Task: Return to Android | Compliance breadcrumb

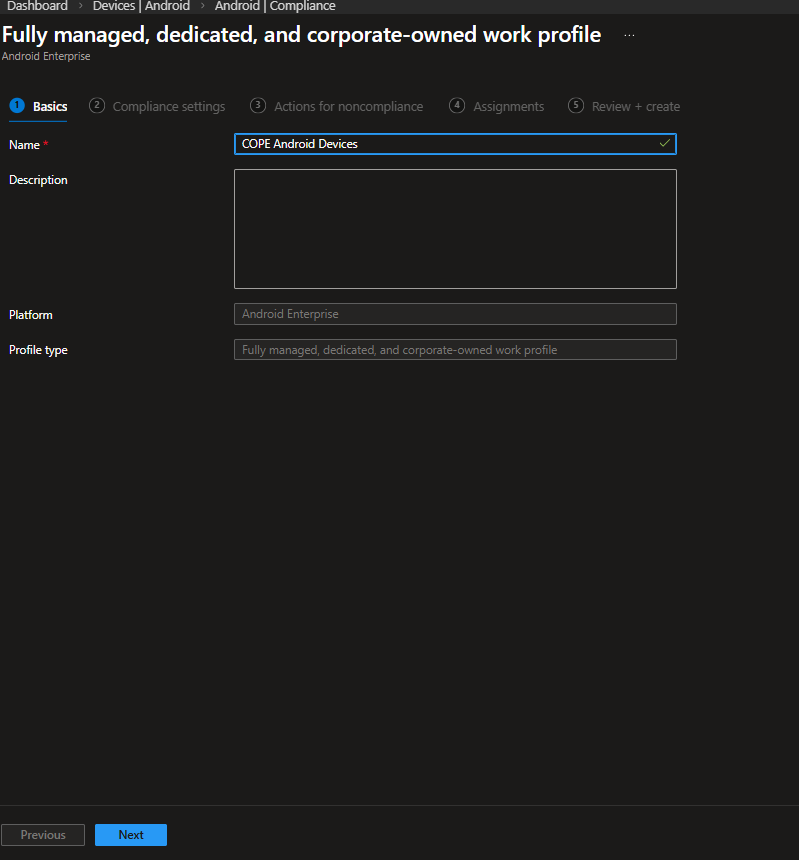Action: [275, 6]
